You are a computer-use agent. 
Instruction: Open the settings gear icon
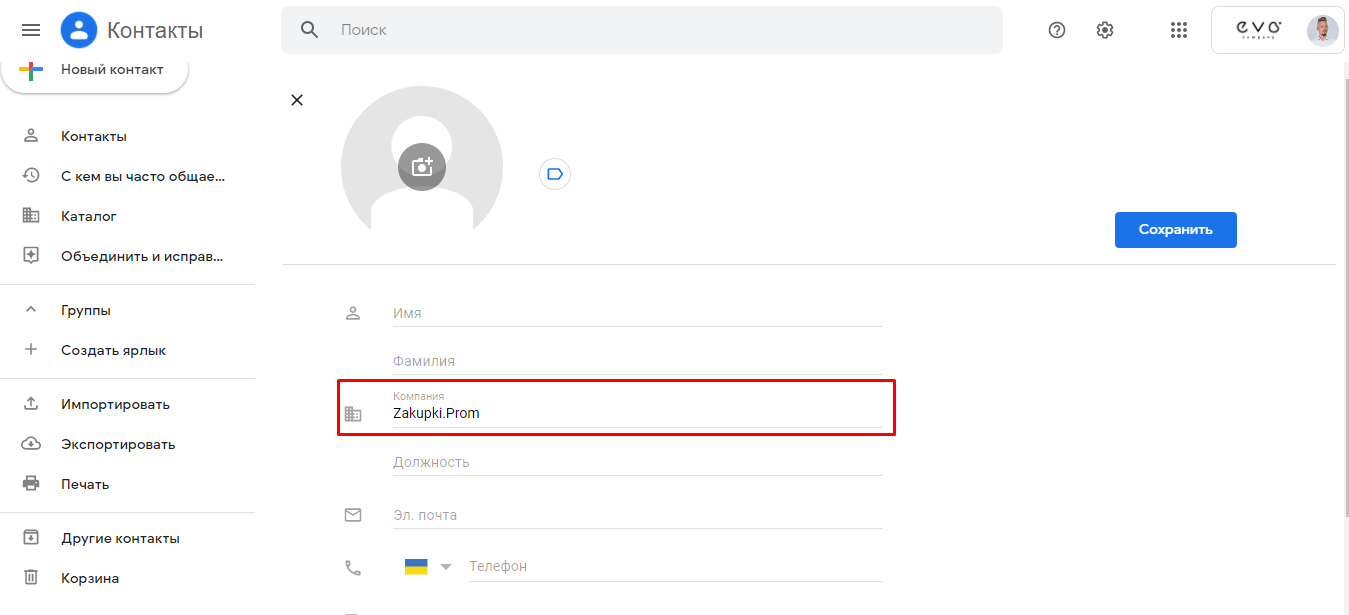click(x=1105, y=30)
